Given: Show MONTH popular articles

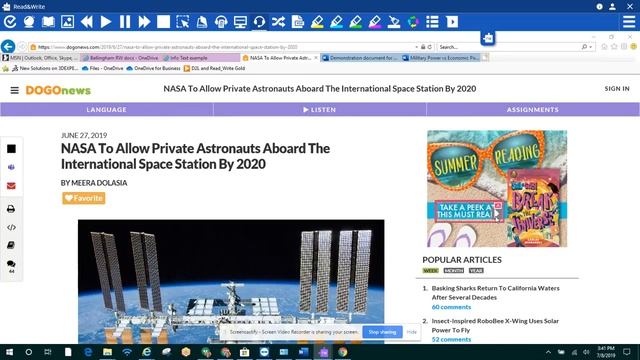Looking at the screenshot, I should click(453, 271).
